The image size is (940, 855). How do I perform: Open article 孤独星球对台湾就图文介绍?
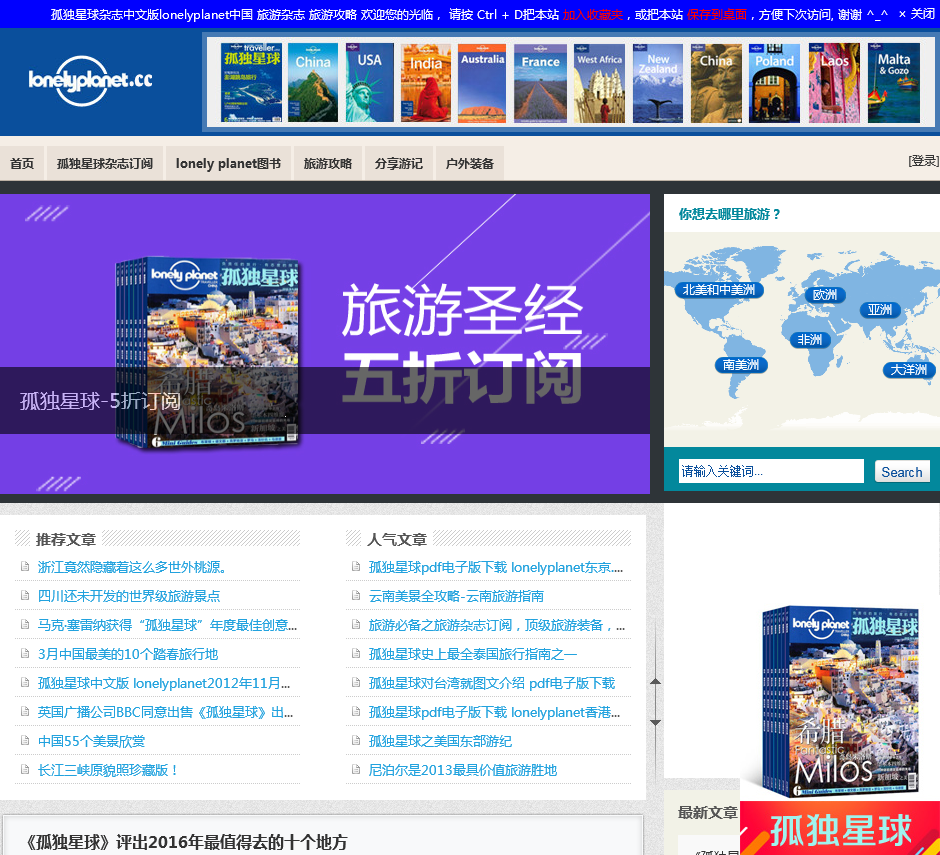pos(492,683)
